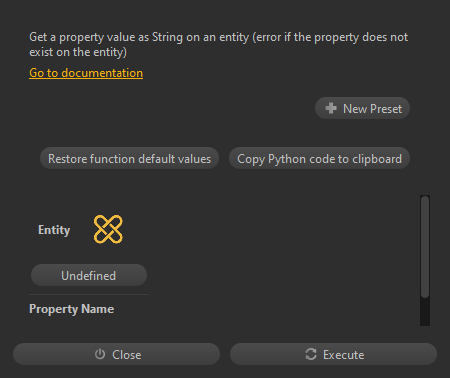Viewport: 450px width, 378px height.
Task: Create a New Preset
Action: (362, 108)
